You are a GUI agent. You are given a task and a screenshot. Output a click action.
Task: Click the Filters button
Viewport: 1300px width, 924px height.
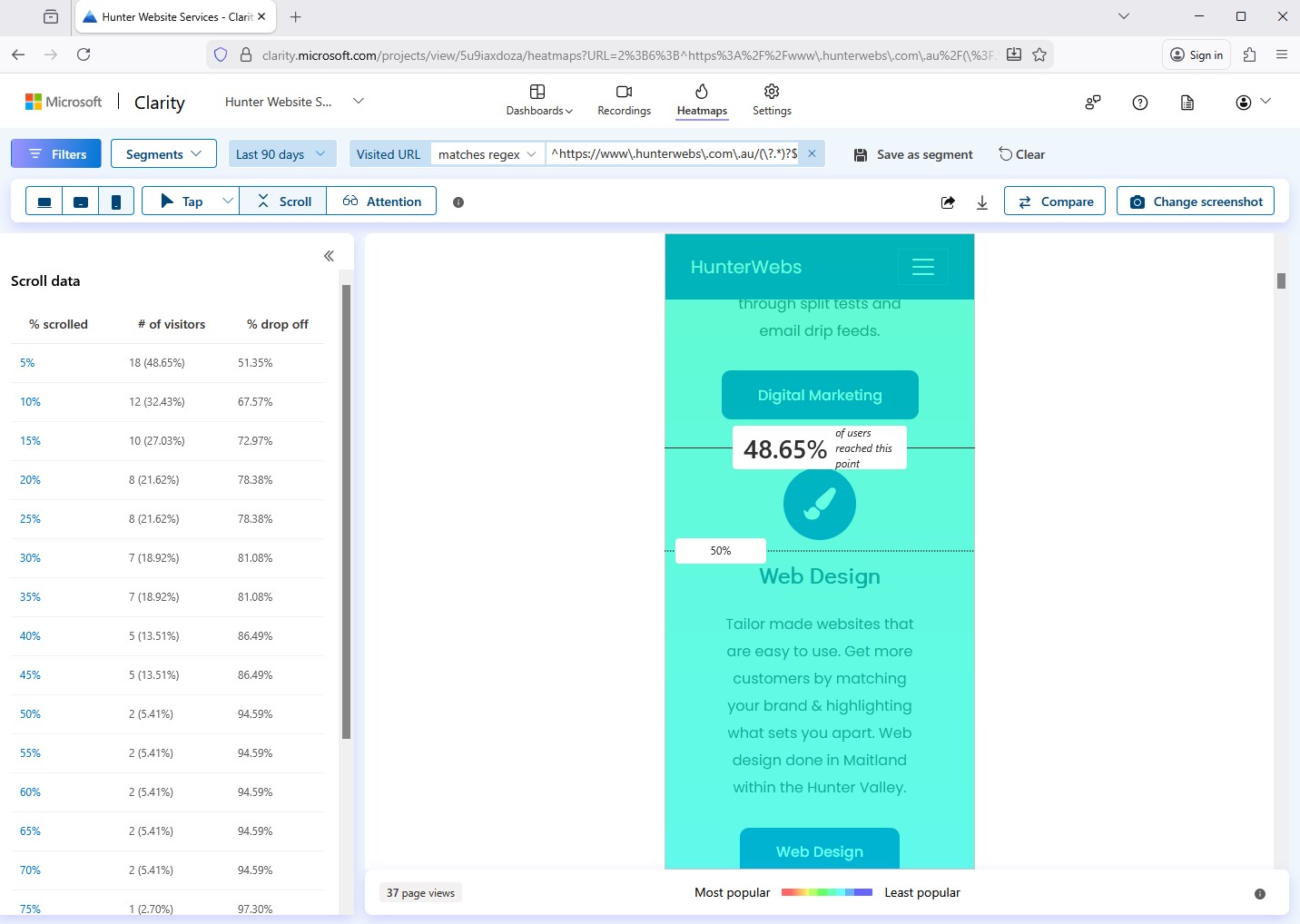(x=56, y=154)
